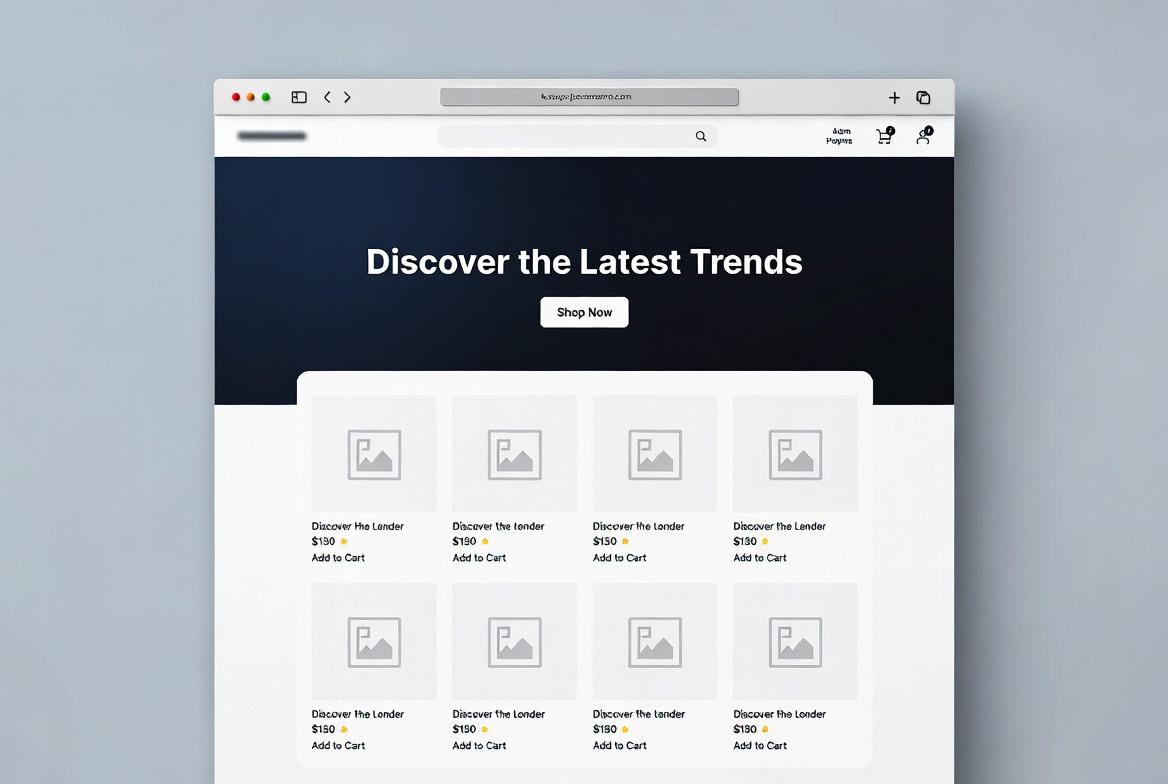Image resolution: width=1168 pixels, height=784 pixels.
Task: Click the yellow rating icon of fourth top-row product
Action: 765,542
